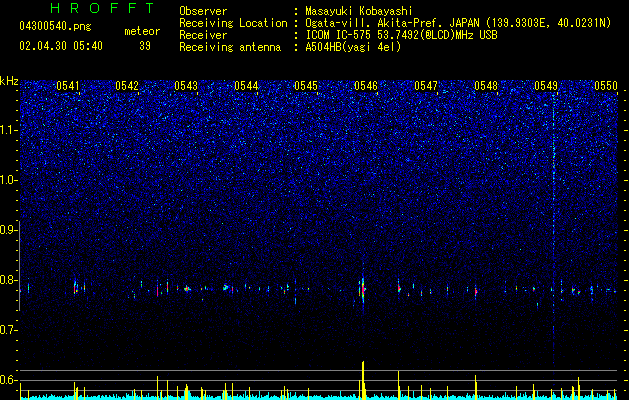The width and height of the screenshot is (629, 400).
Task: Click the 'Receiving antenna' field label
Action: [230, 47]
